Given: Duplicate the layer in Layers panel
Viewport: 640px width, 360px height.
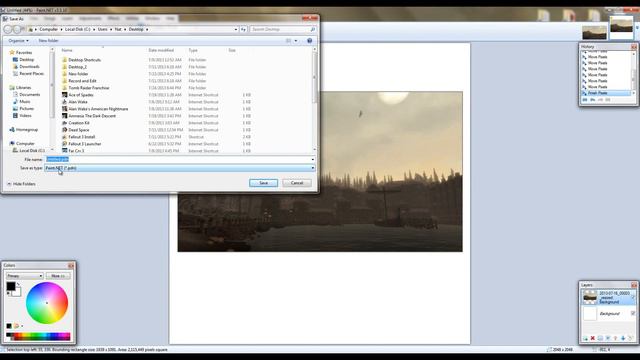Looking at the screenshot, I should [600, 338].
